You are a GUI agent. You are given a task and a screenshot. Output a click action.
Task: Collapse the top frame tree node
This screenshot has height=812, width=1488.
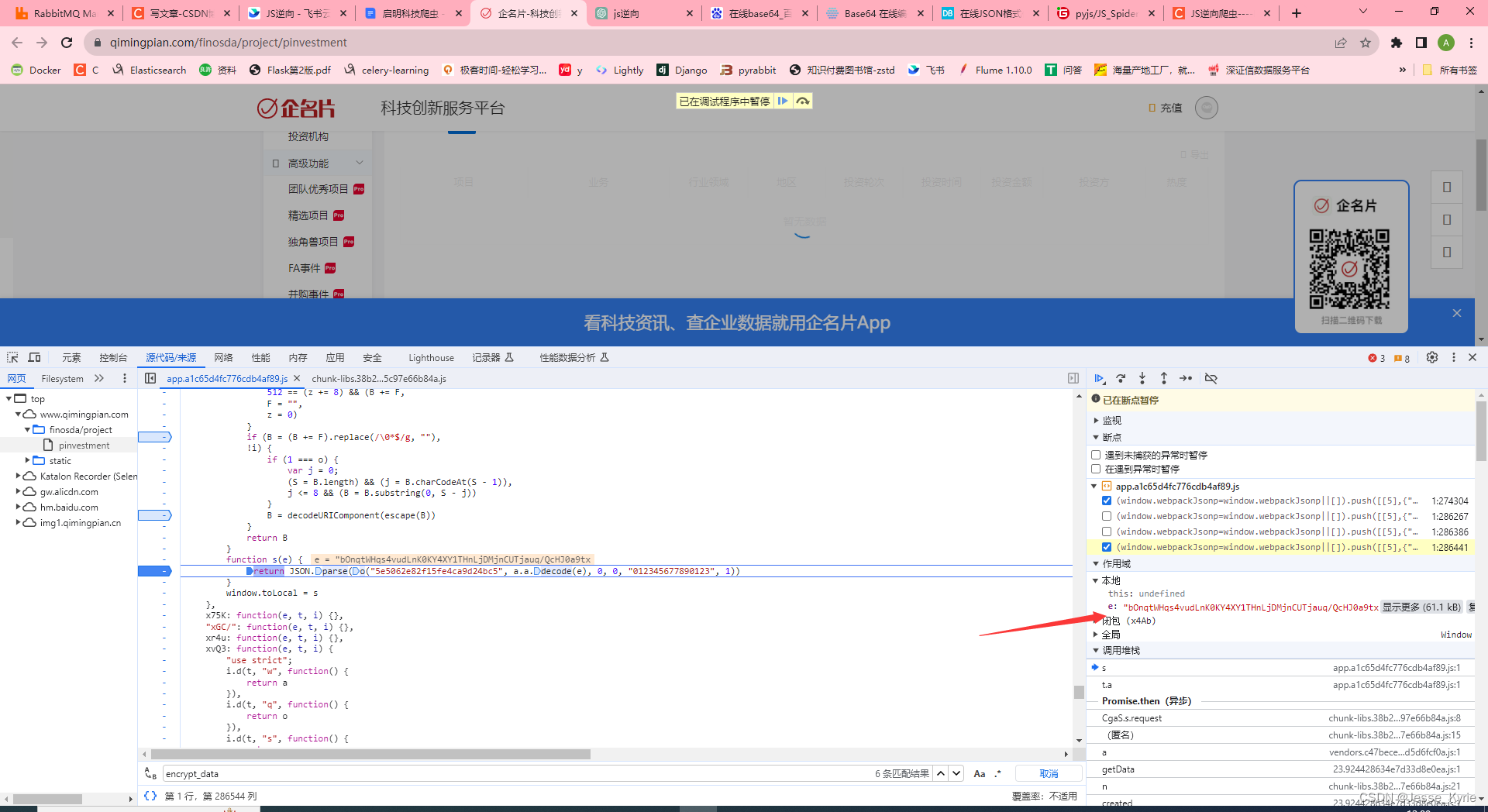coord(9,398)
